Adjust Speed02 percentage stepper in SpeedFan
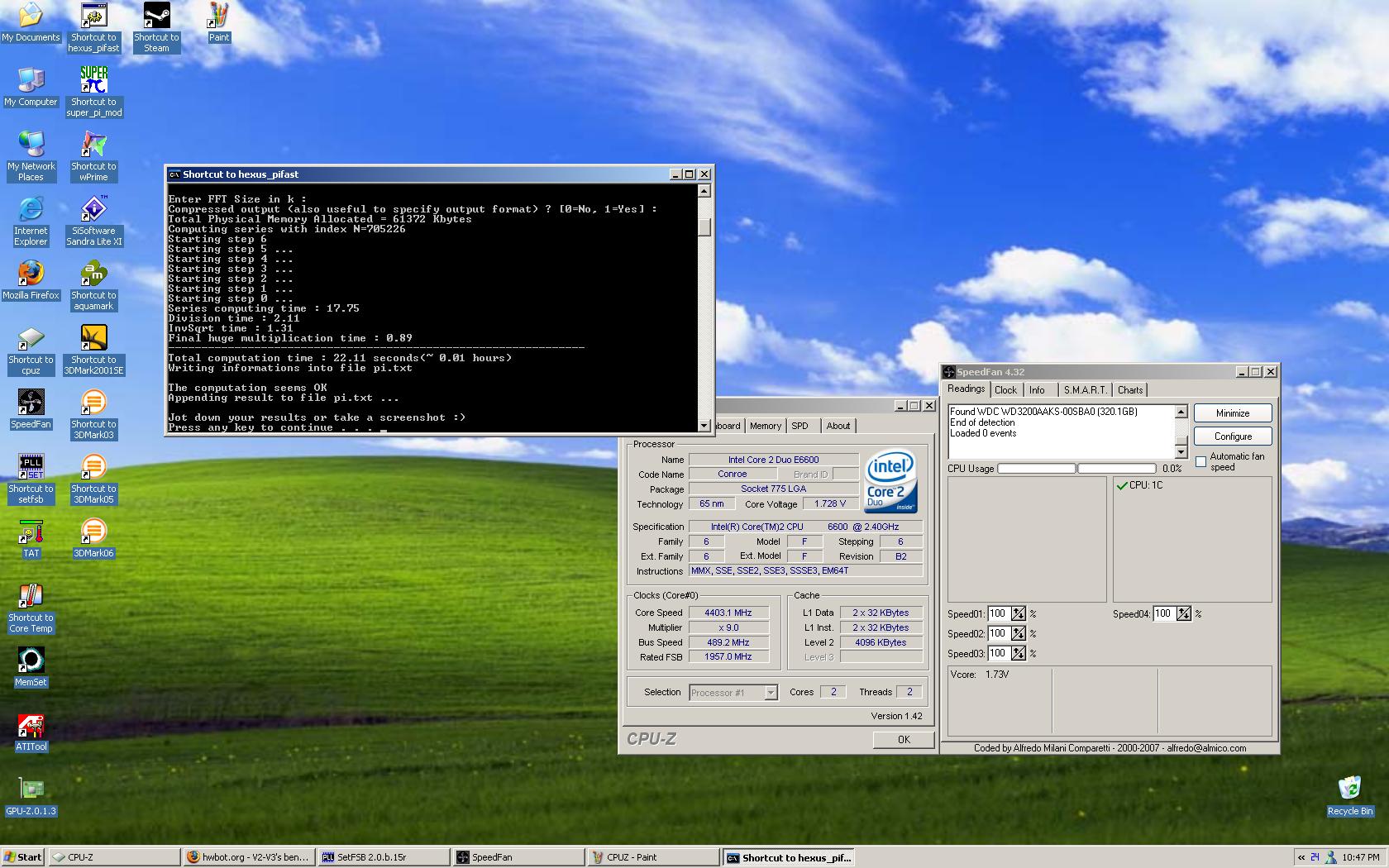The height and width of the screenshot is (868, 1389). 1019,633
